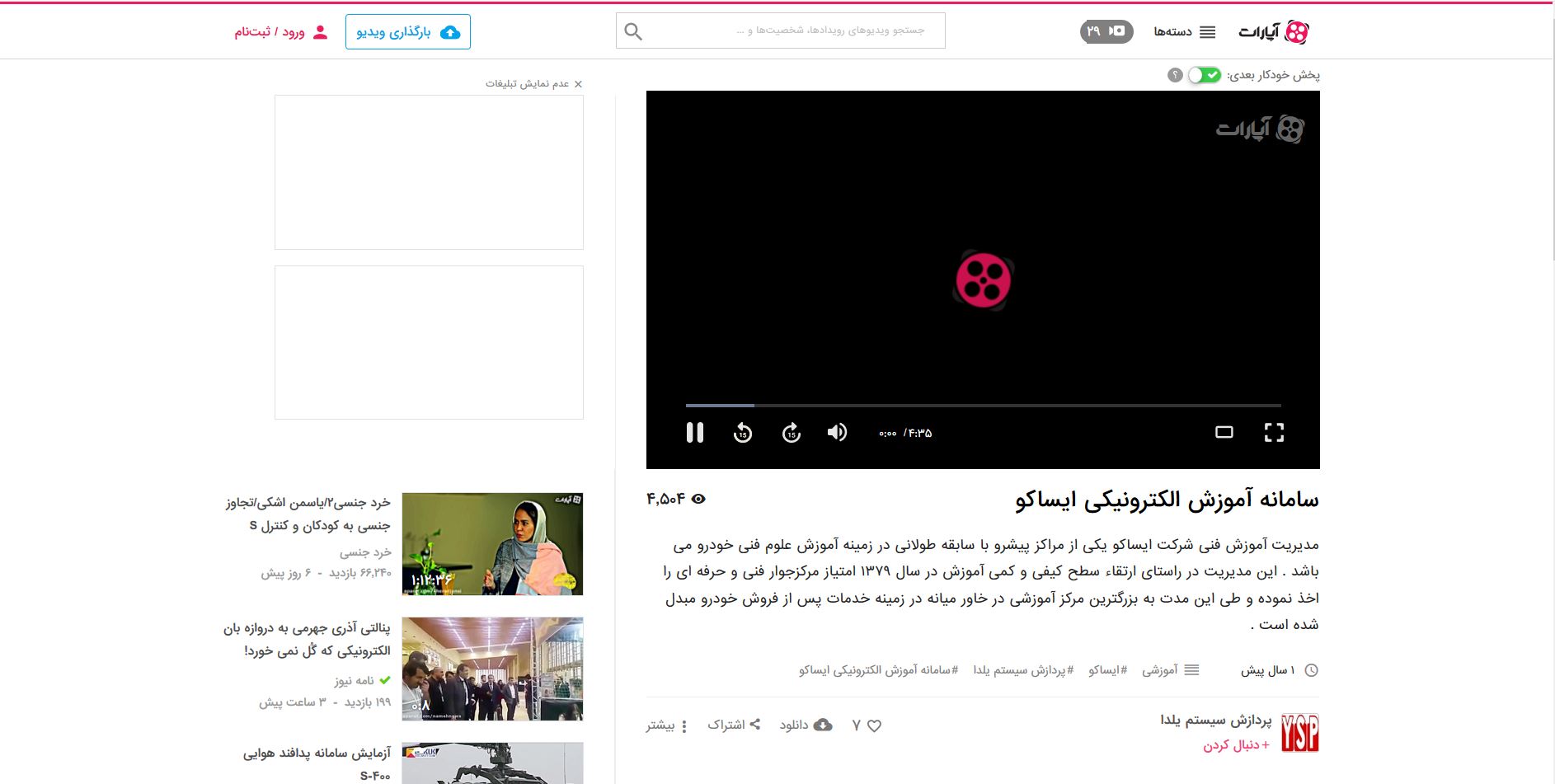This screenshot has height=784, width=1555.
Task: Open the exhibition hall crowd video thumbnail
Action: coord(492,669)
